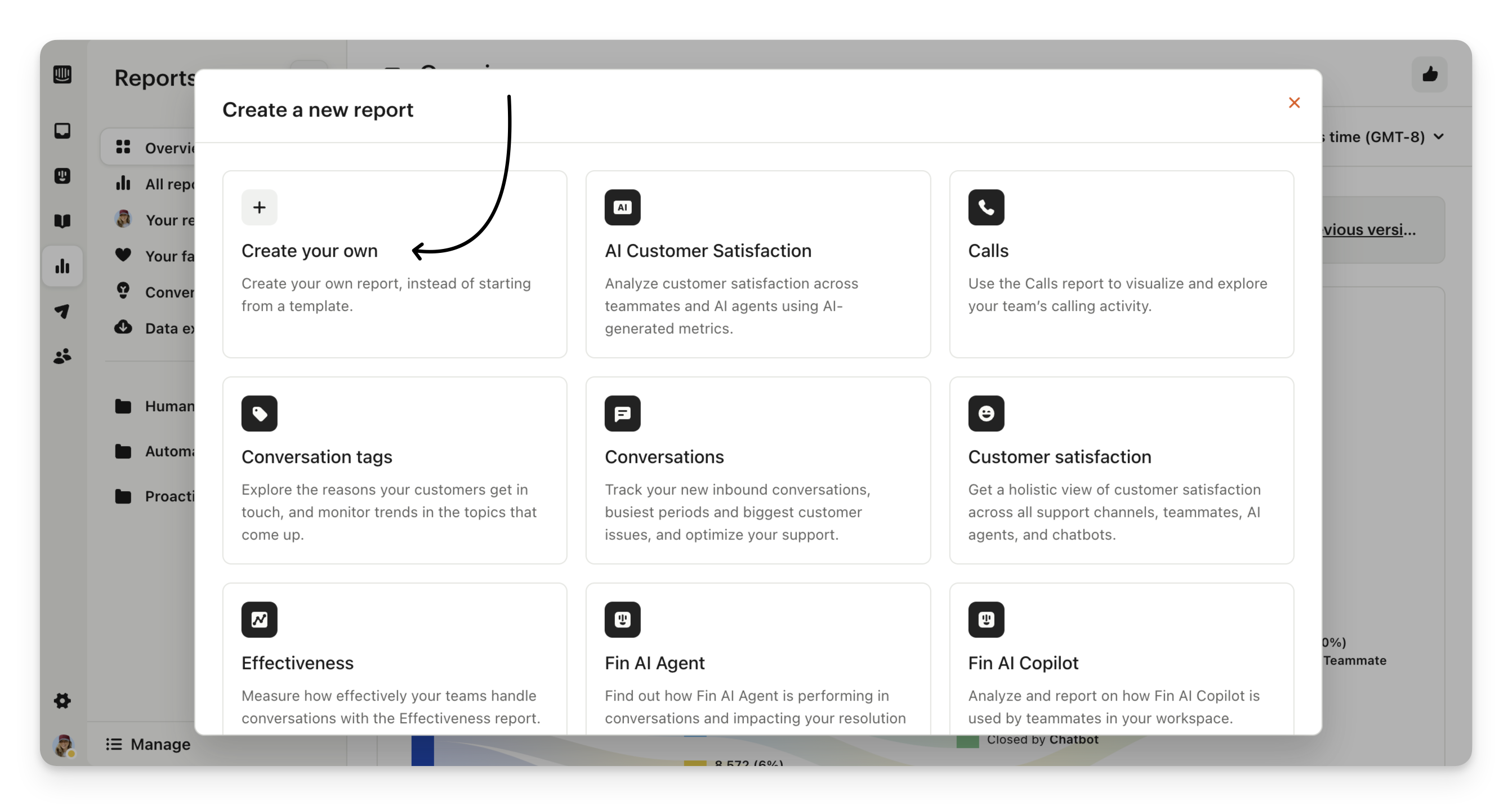Close the Create a new report dialog
Screen dimensions: 1512x806
point(1294,103)
